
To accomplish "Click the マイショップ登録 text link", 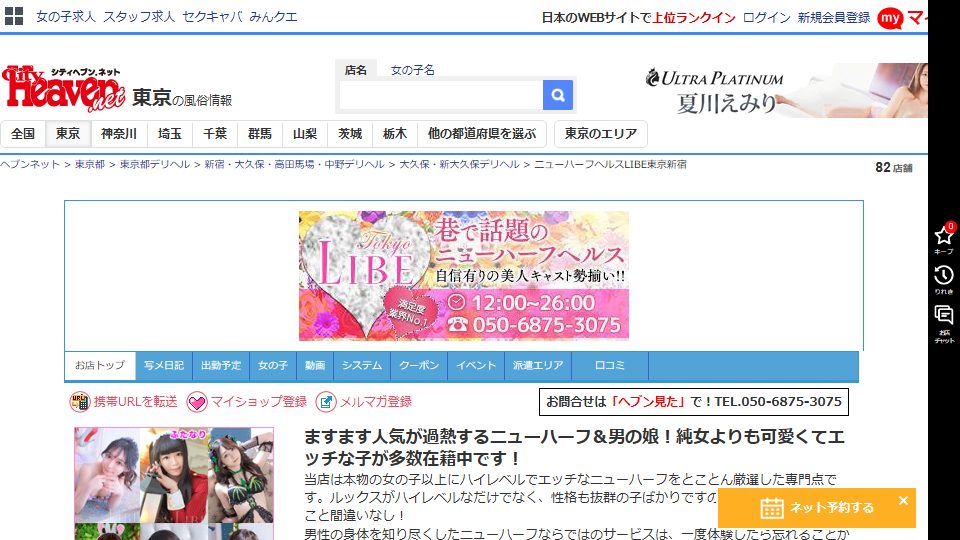I will [x=259, y=402].
